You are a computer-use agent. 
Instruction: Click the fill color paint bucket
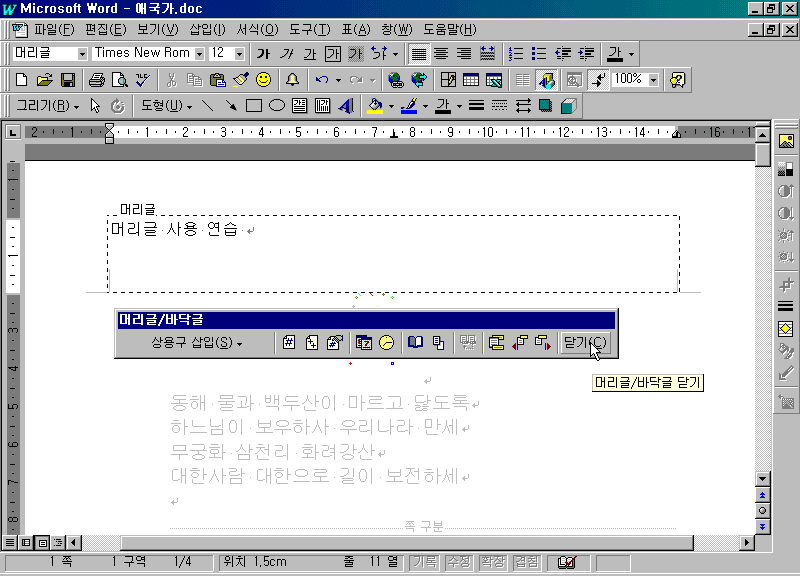[376, 106]
